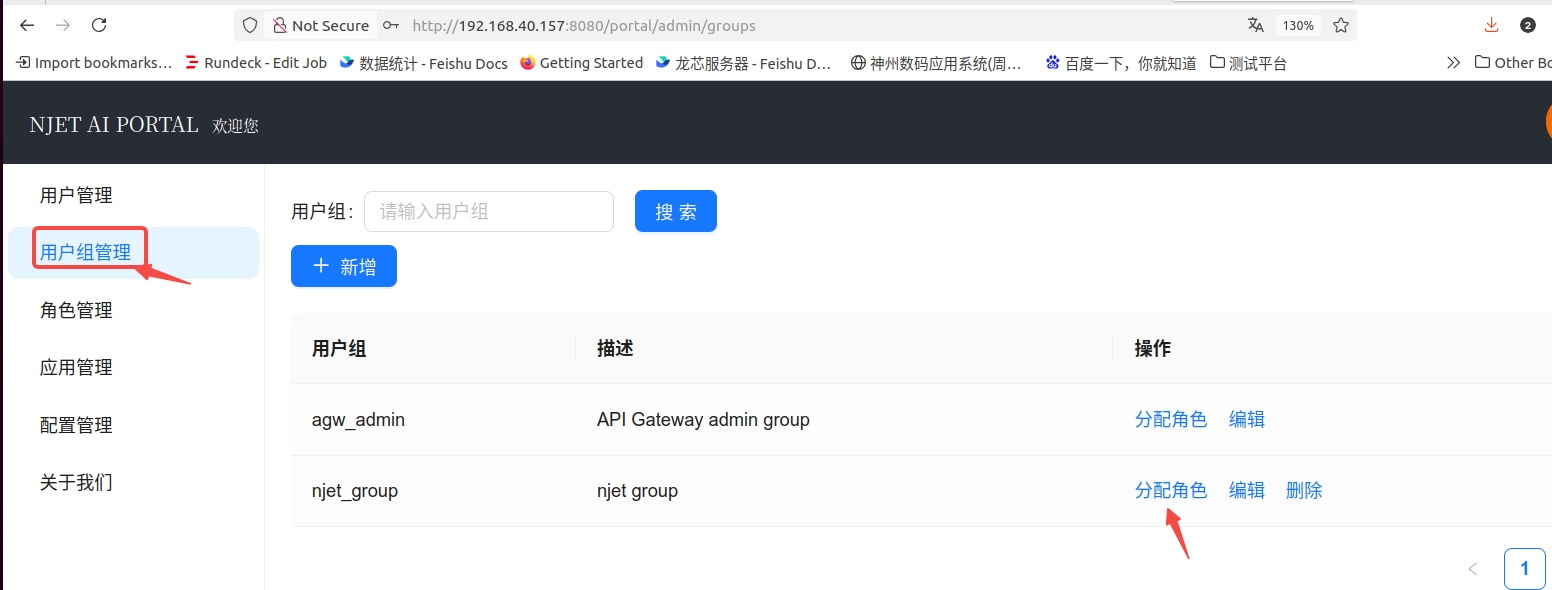Bookmark page with star icon
The height and width of the screenshot is (590, 1552).
tap(1341, 25)
